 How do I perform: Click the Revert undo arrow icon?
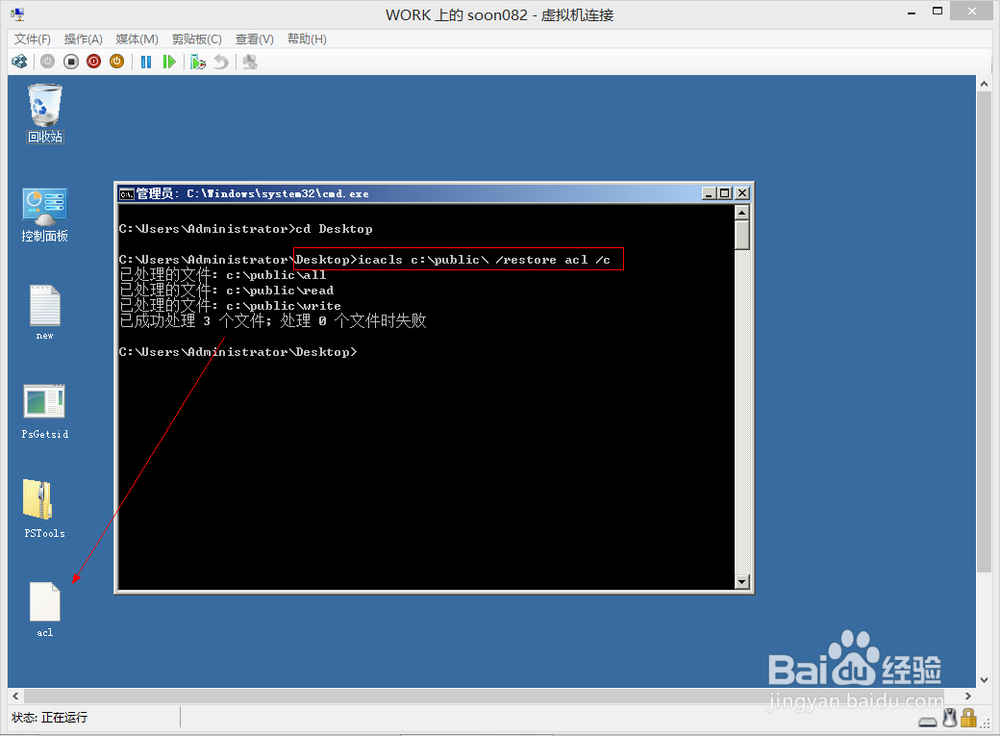click(x=221, y=62)
